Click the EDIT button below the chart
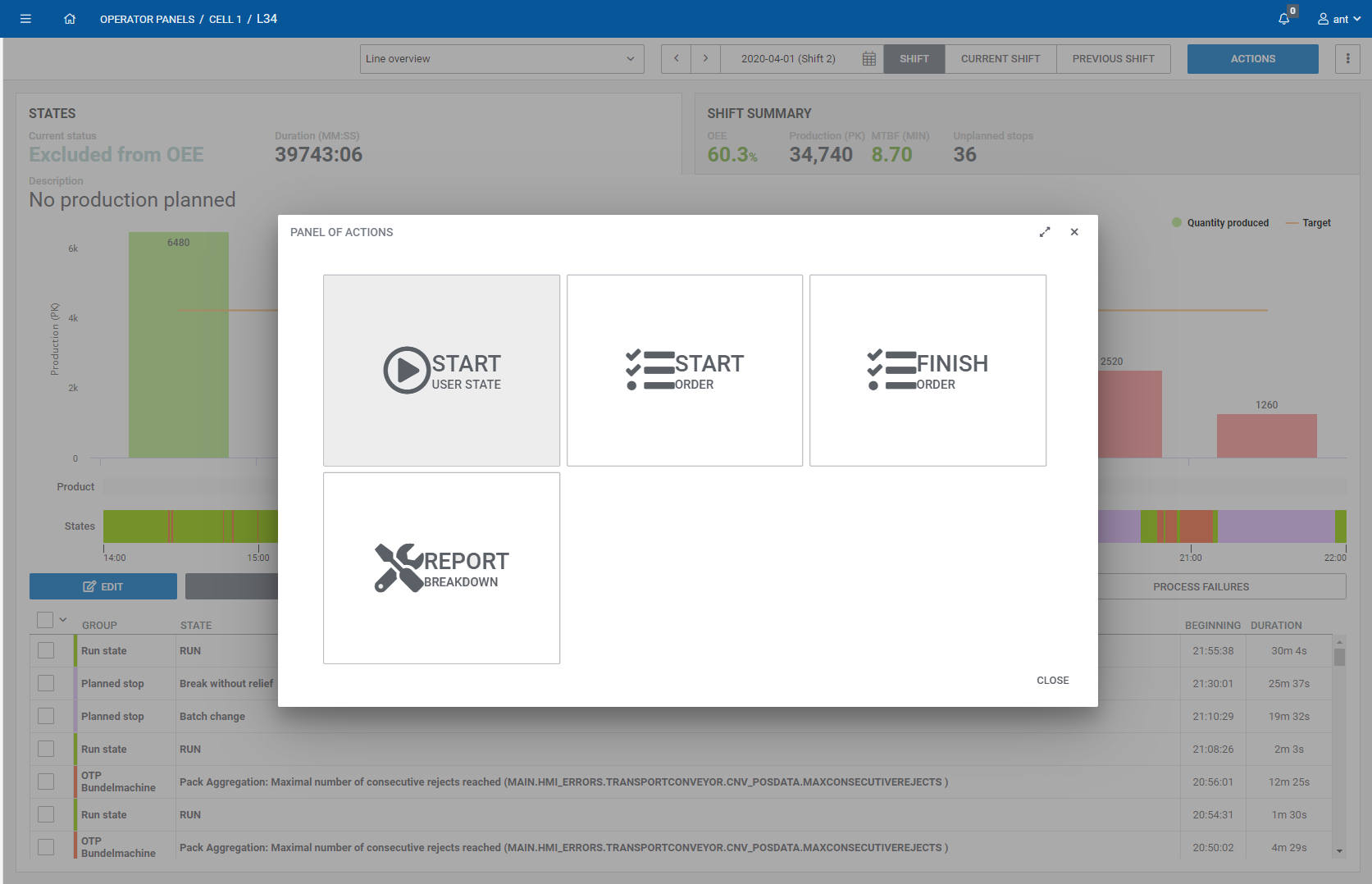This screenshot has width=1372, height=884. (x=103, y=586)
